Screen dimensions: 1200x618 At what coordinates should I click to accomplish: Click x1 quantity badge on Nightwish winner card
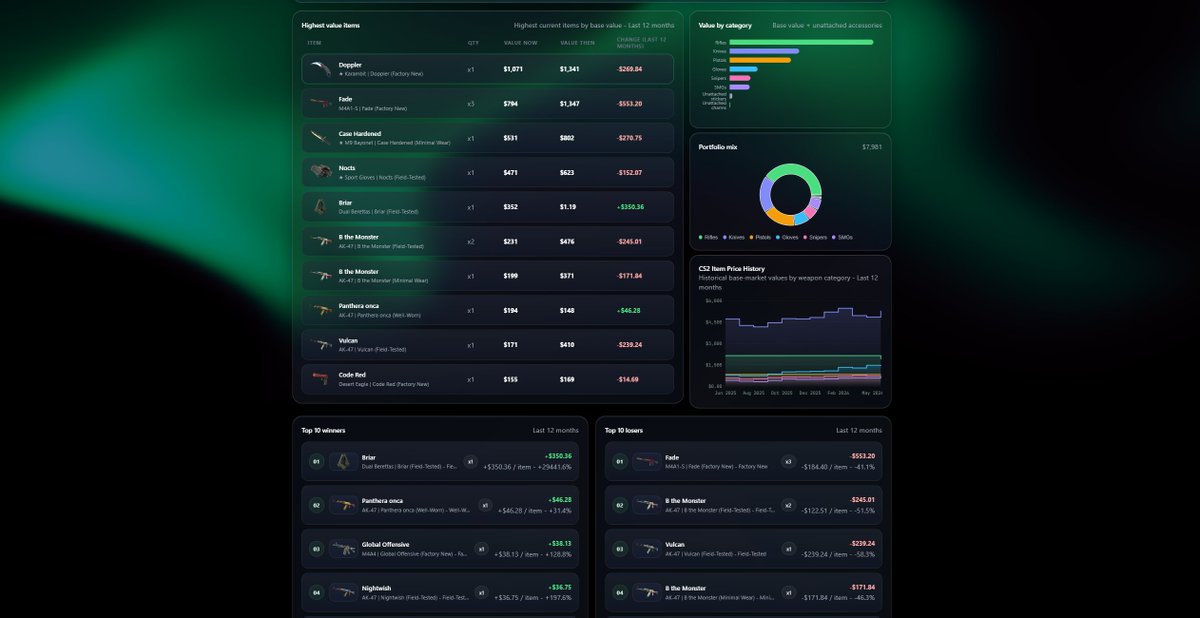(x=481, y=593)
